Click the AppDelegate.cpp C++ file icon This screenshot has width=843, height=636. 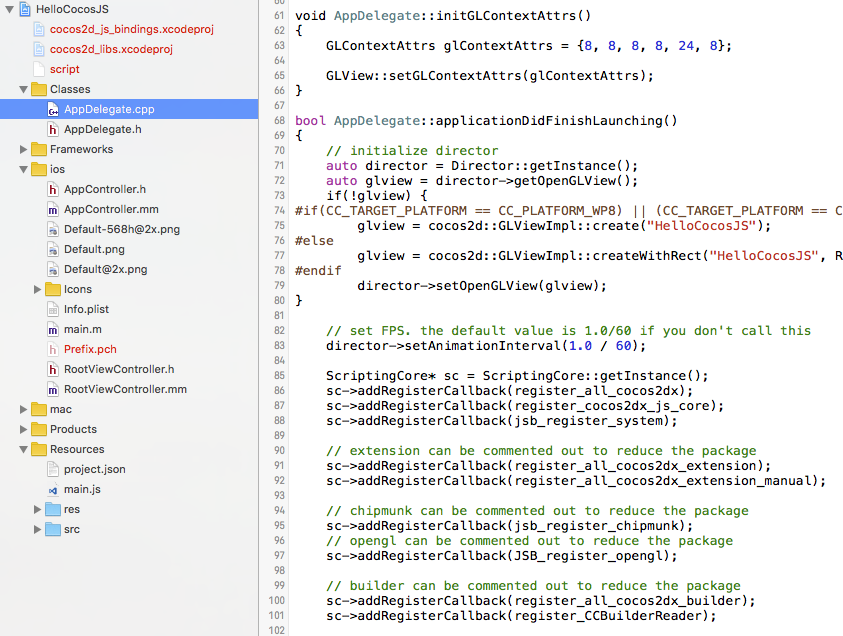tap(53, 109)
